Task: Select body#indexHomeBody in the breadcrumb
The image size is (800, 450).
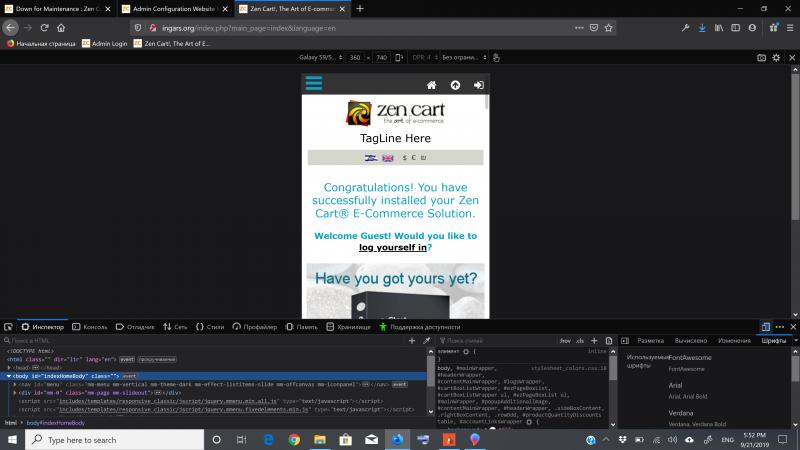Action: click(x=56, y=423)
